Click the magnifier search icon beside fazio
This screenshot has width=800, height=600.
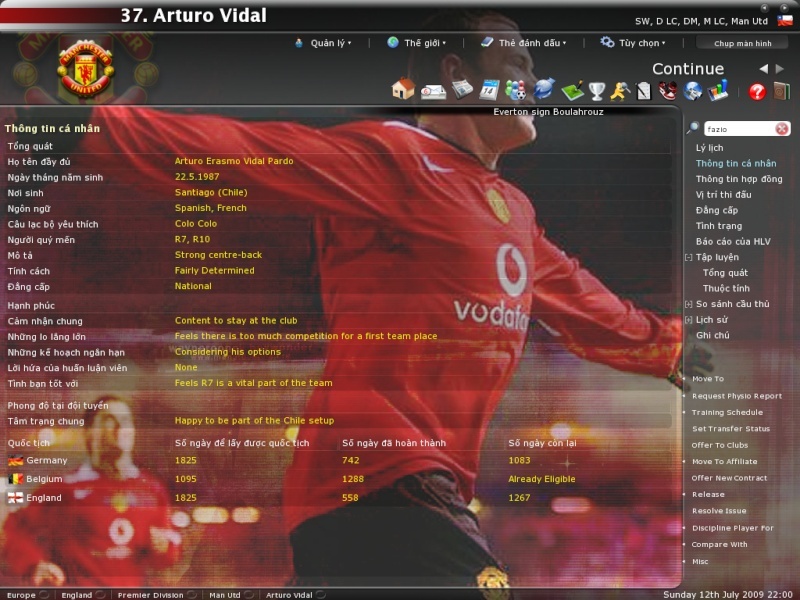[x=692, y=128]
